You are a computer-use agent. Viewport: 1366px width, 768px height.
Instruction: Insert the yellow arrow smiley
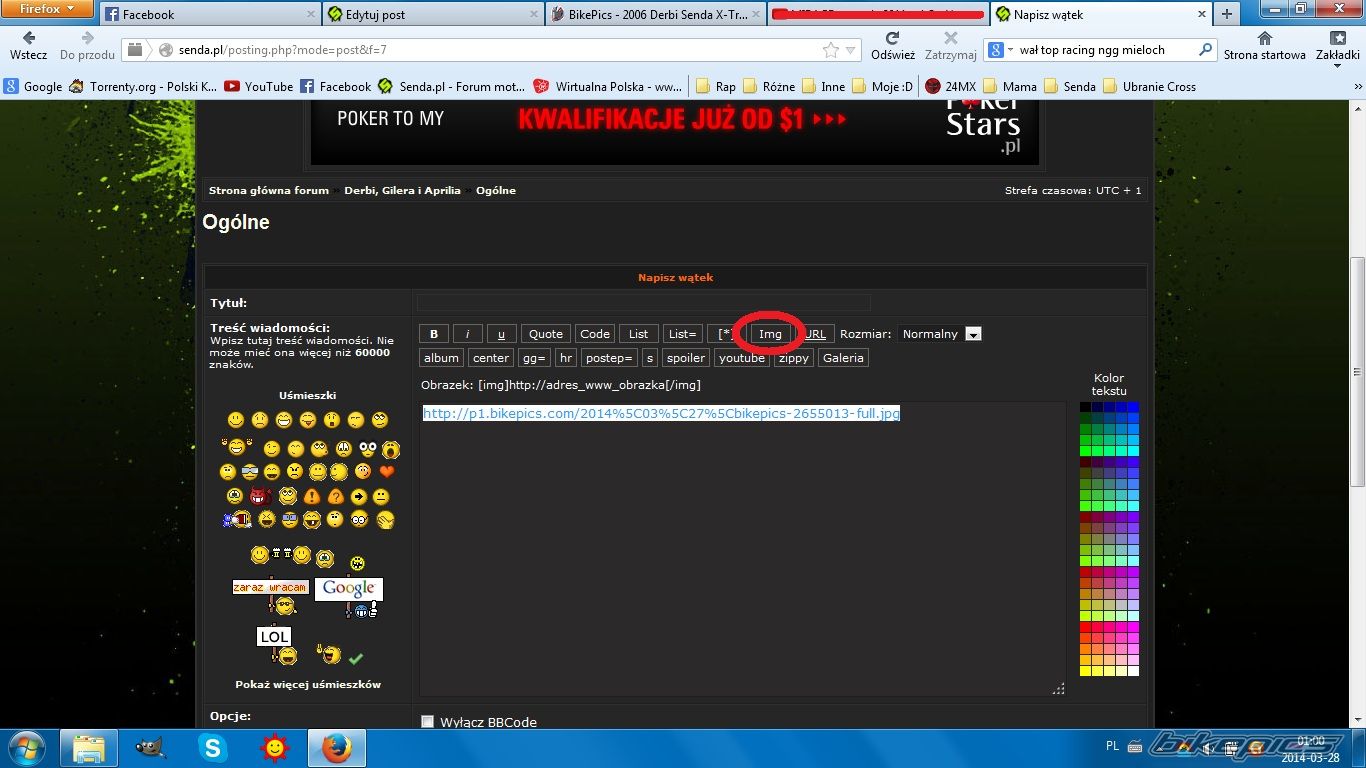359,496
